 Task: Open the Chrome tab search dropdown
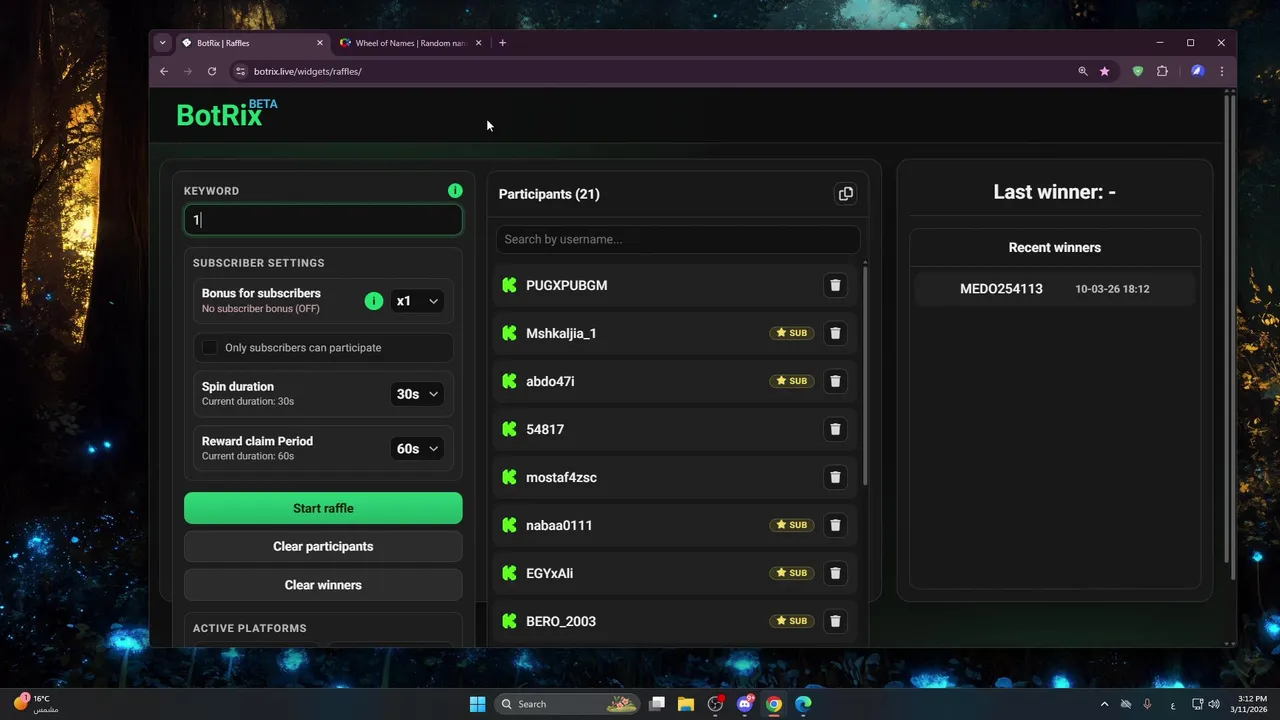coord(162,43)
